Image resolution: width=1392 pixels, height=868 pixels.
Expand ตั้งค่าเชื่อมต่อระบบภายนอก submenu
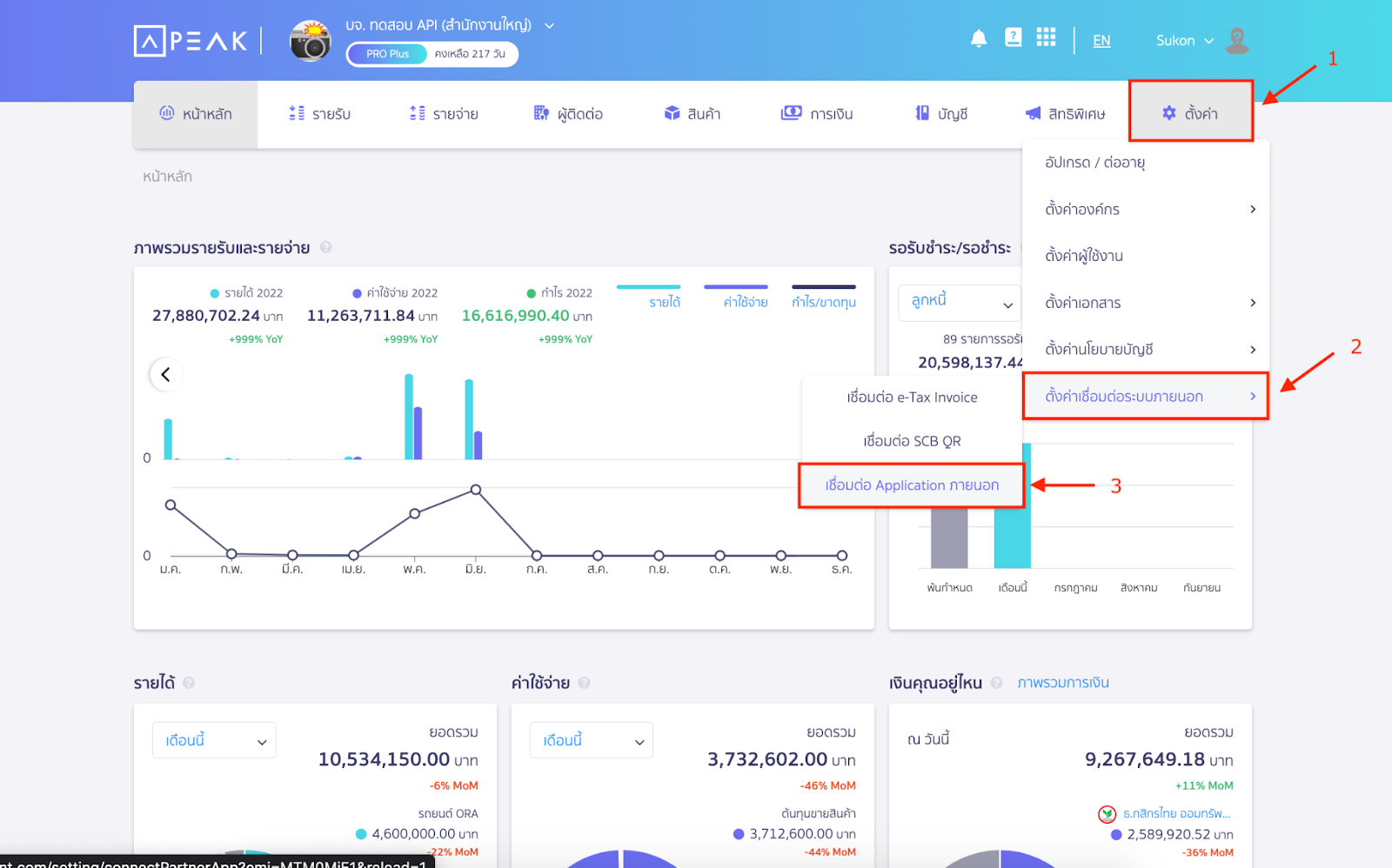(x=1146, y=397)
